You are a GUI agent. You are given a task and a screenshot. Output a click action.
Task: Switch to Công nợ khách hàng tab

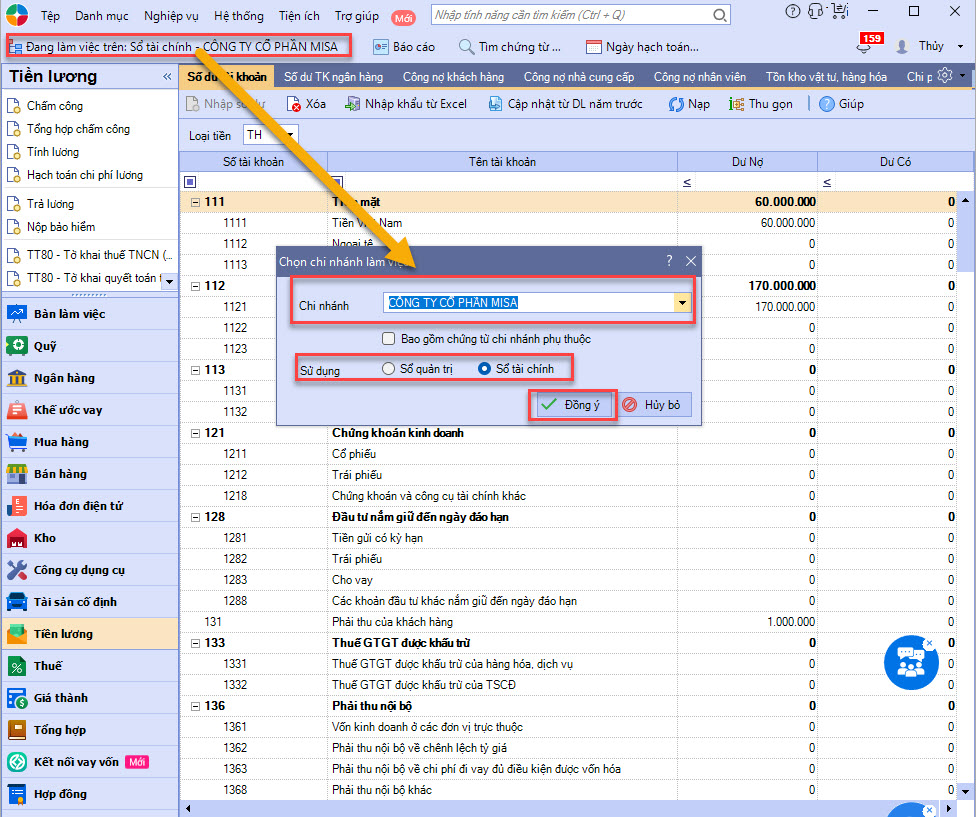pos(452,77)
